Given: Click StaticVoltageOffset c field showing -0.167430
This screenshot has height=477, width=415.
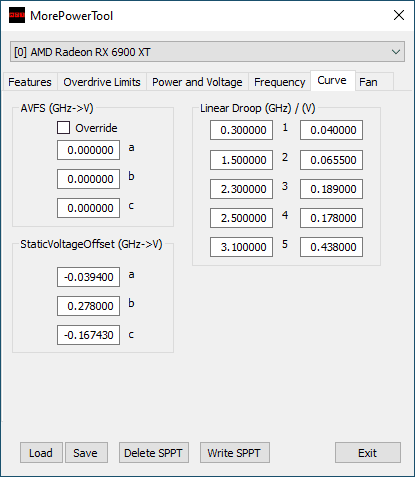Looking at the screenshot, I should pyautogui.click(x=88, y=335).
